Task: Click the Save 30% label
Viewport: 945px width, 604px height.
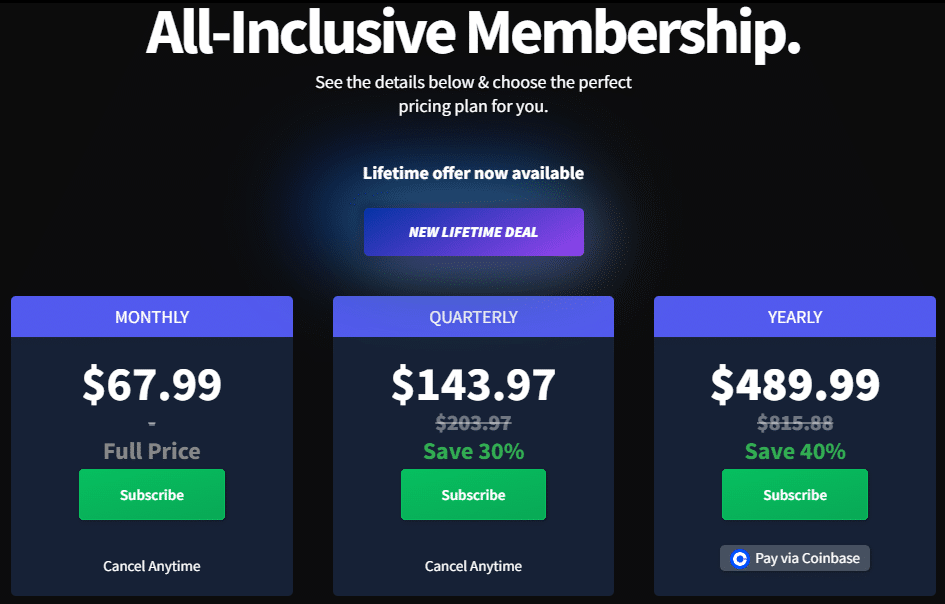Action: click(x=474, y=451)
